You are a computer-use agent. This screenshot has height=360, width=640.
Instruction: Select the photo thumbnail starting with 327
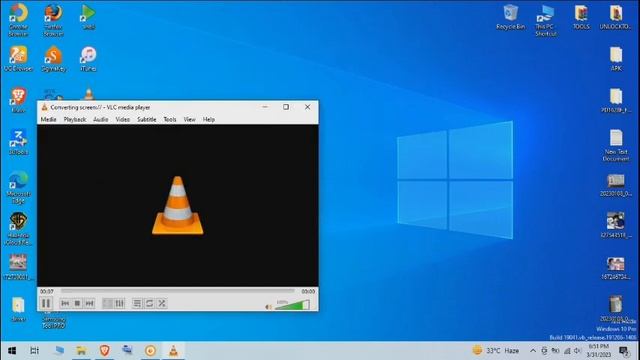pyautogui.click(x=616, y=225)
